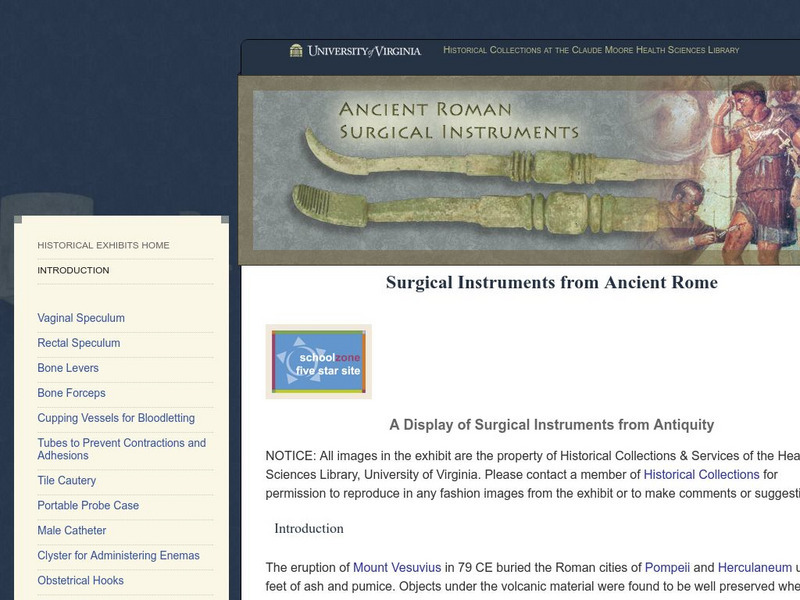Open Historical Collections at Claude Moore Library link
This screenshot has width=800, height=600.
[591, 50]
